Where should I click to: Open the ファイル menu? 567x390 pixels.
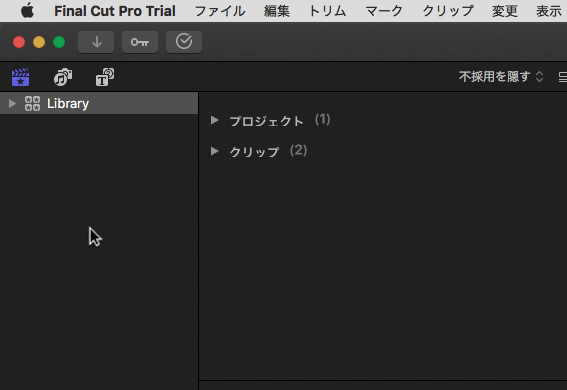tap(220, 11)
